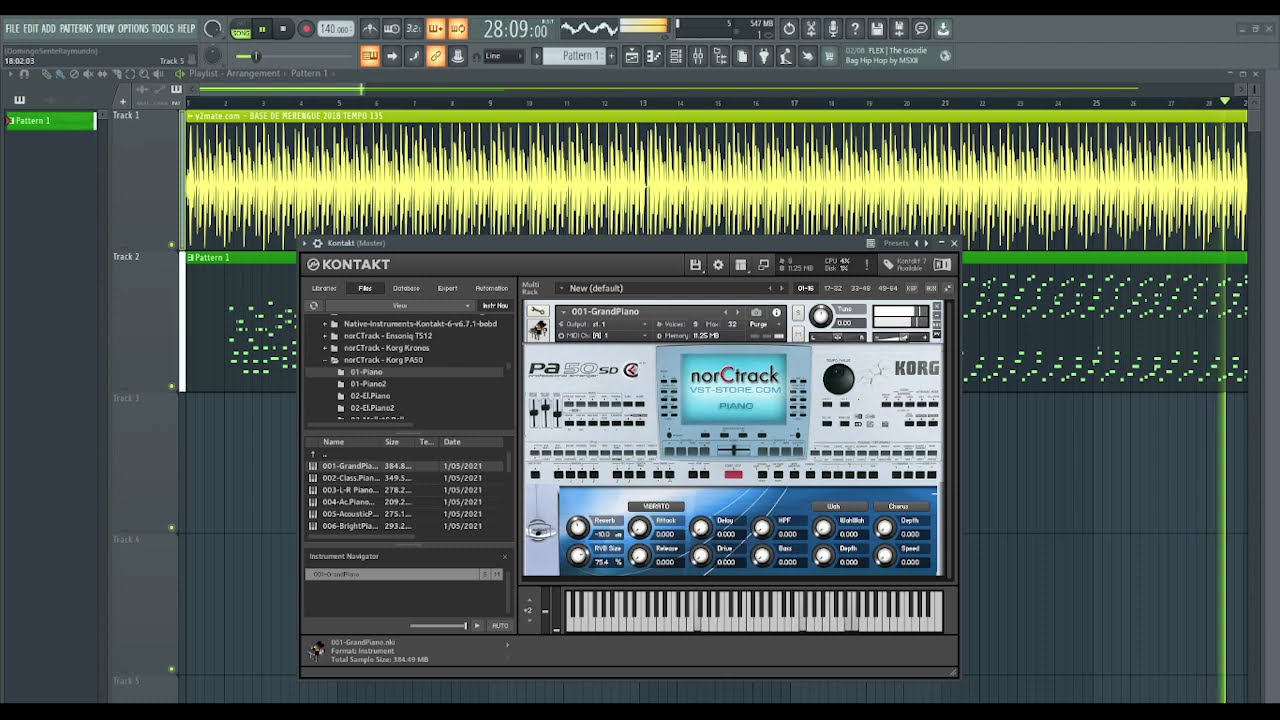Toggle the link/chain icon in FL toolbar
This screenshot has width=1280, height=720.
(x=436, y=56)
